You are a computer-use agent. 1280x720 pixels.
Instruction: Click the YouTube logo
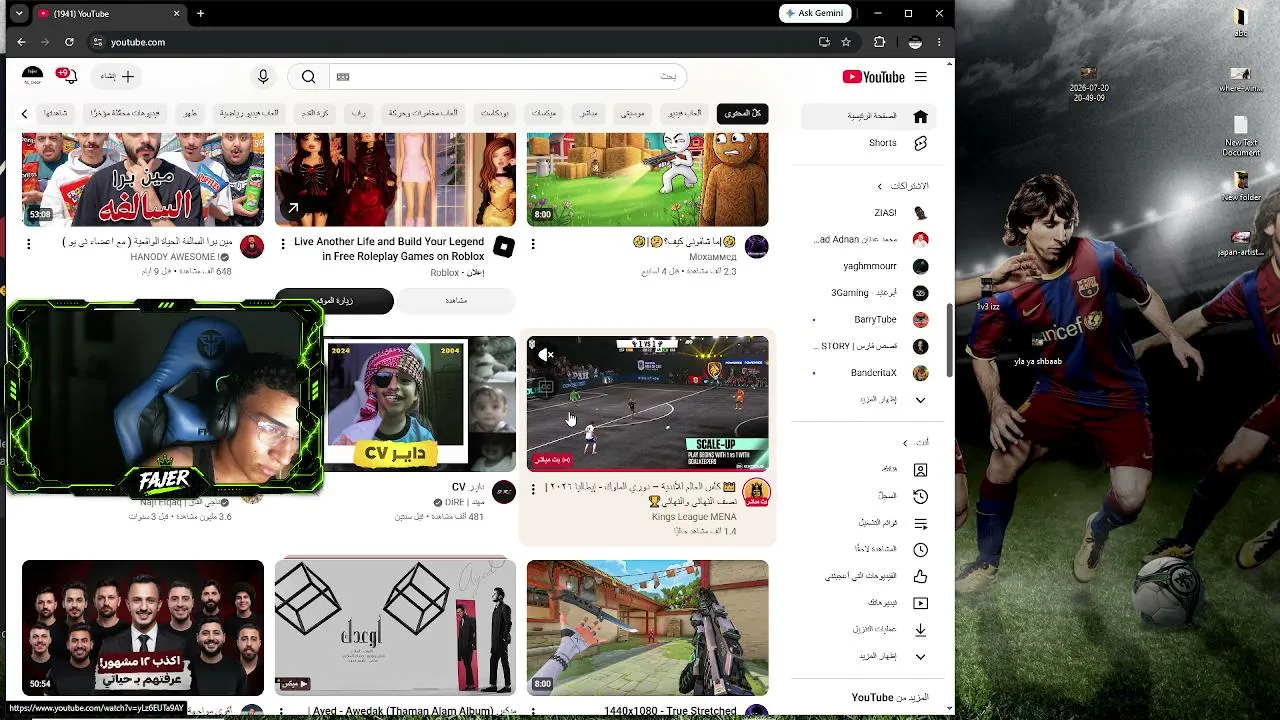[873, 77]
